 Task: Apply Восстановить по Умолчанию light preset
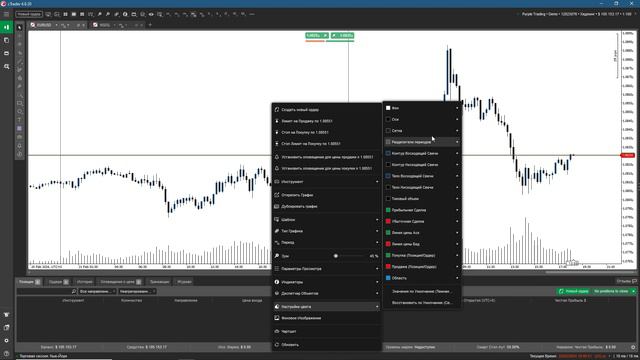point(422,303)
